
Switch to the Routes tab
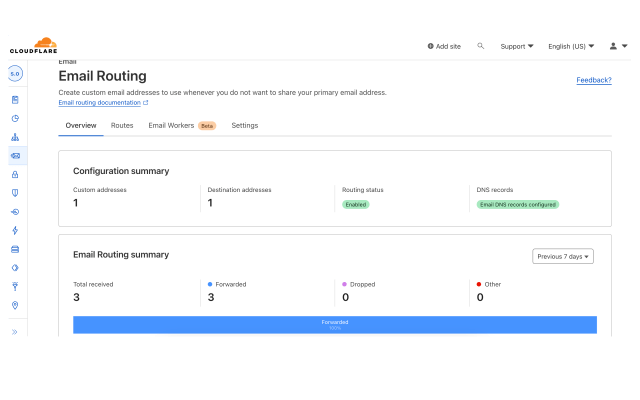coord(122,125)
